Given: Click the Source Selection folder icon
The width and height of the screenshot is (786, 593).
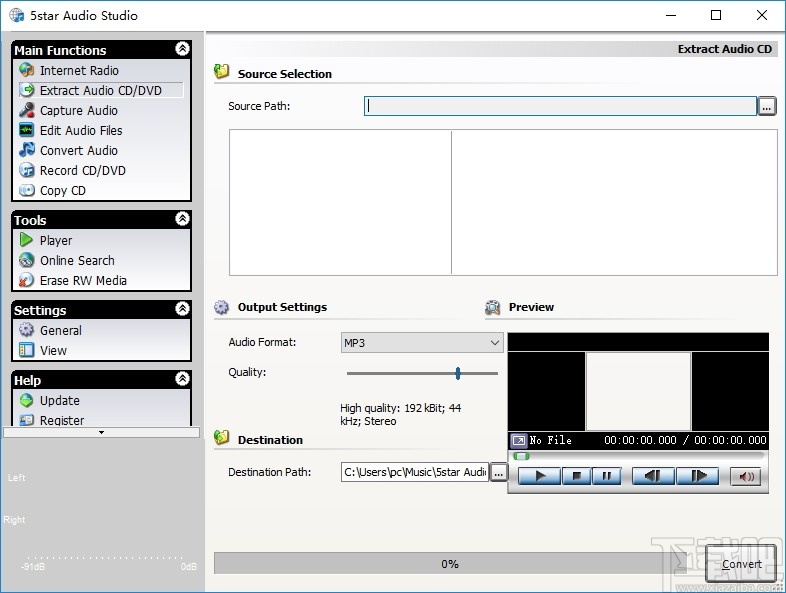Looking at the screenshot, I should pyautogui.click(x=221, y=72).
